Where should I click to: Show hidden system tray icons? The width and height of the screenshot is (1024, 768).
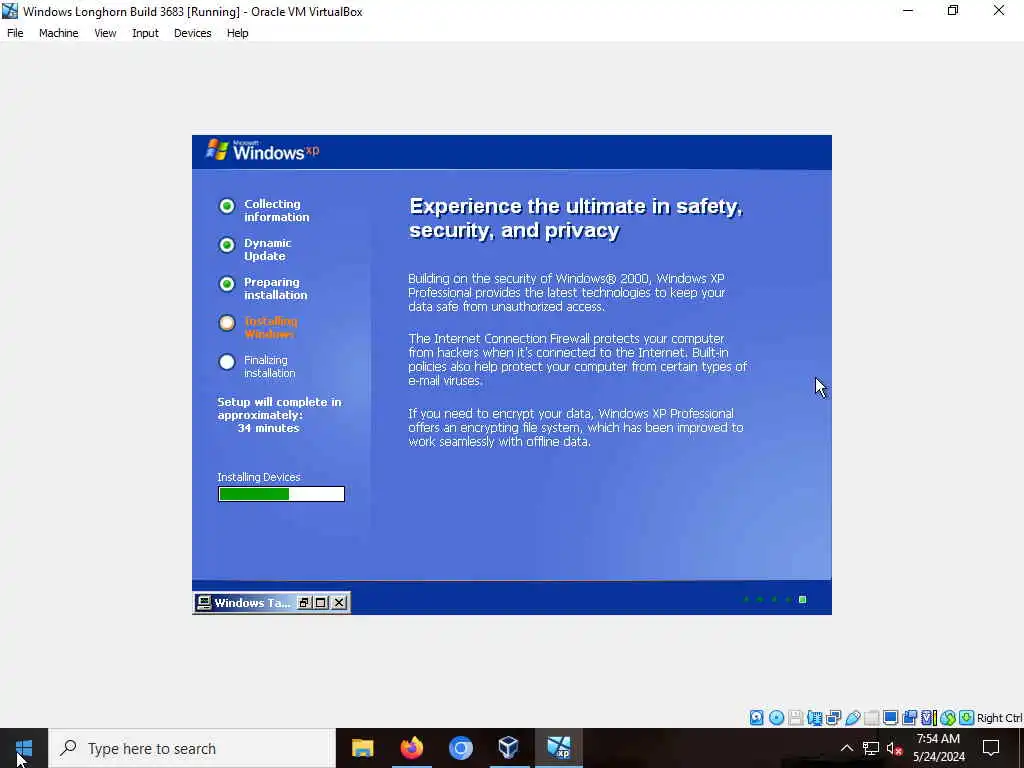click(x=846, y=748)
